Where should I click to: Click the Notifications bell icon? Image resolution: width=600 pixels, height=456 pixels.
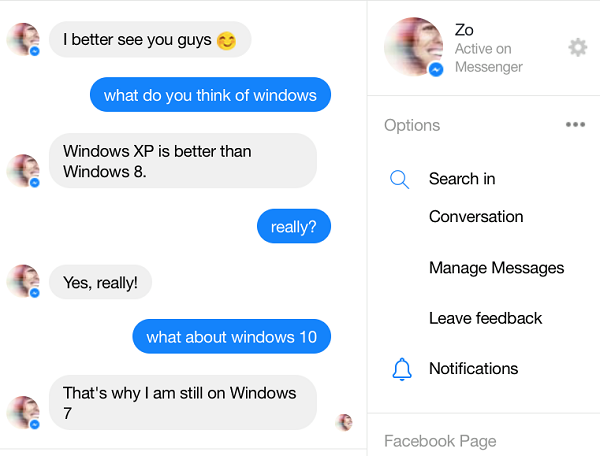[x=402, y=369]
